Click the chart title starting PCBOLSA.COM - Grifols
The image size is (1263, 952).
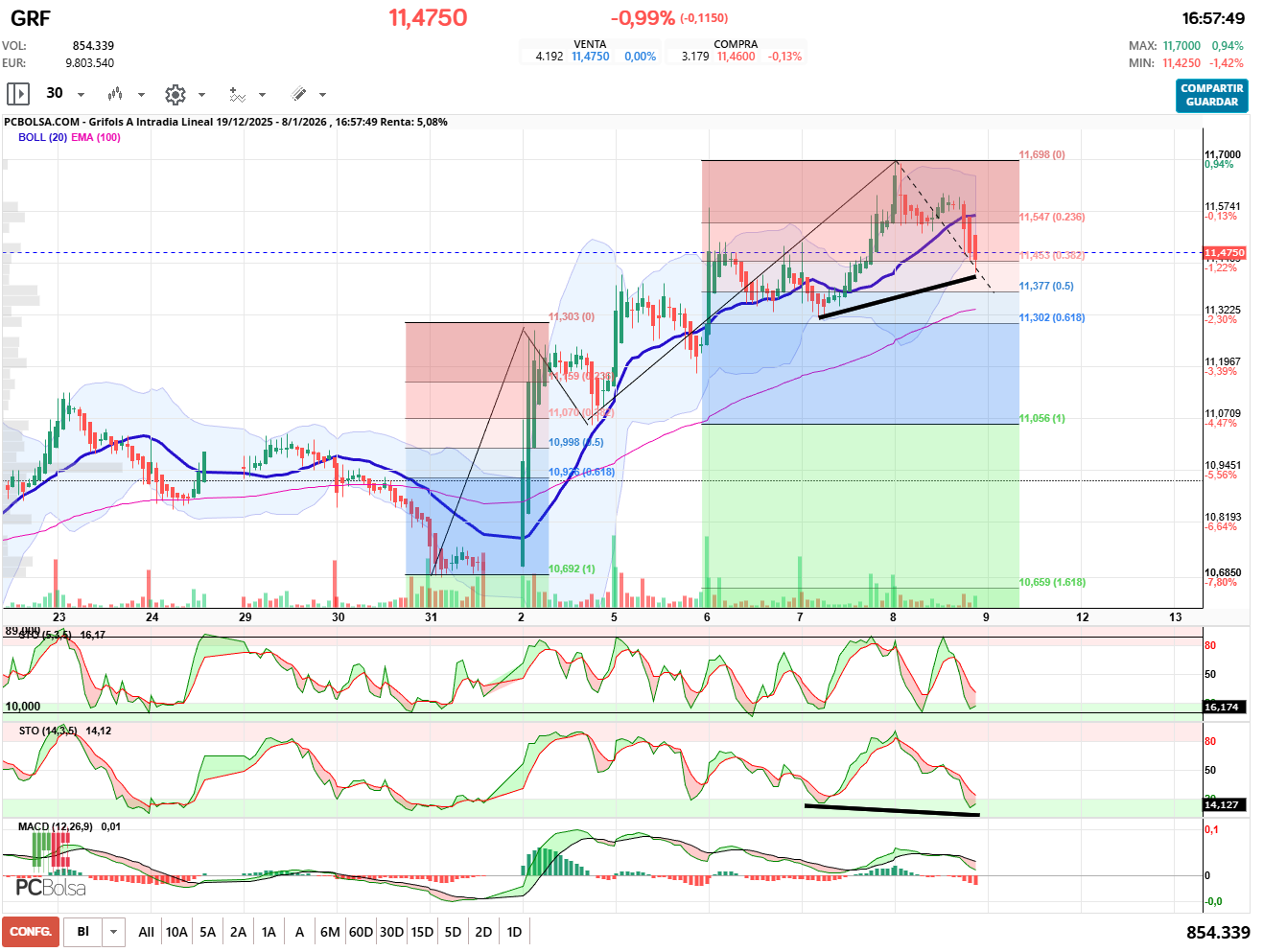[225, 122]
